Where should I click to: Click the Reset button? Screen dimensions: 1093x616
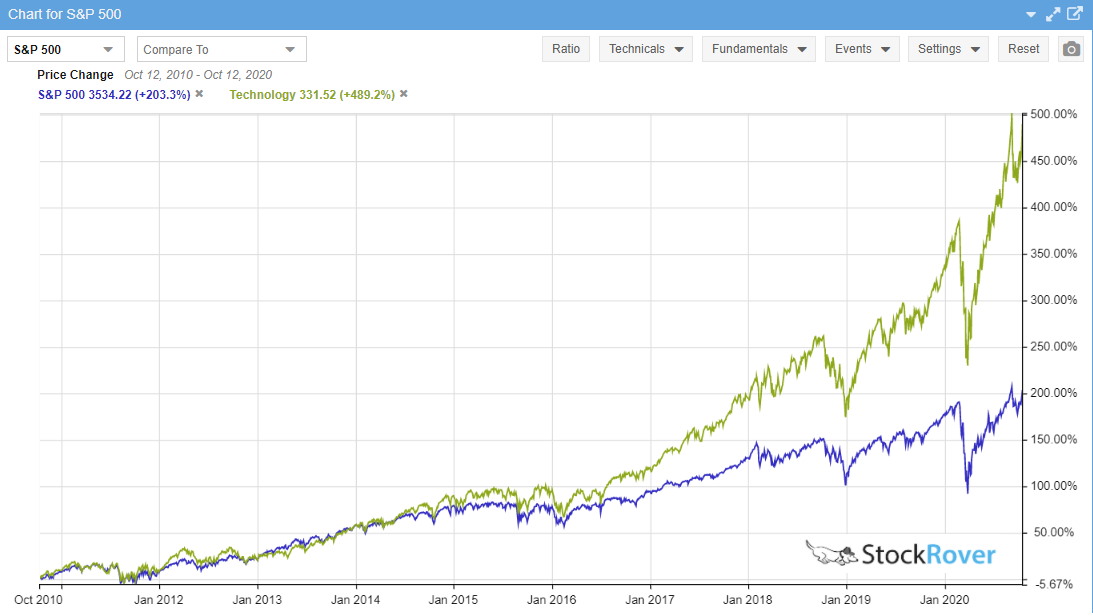click(x=1023, y=48)
